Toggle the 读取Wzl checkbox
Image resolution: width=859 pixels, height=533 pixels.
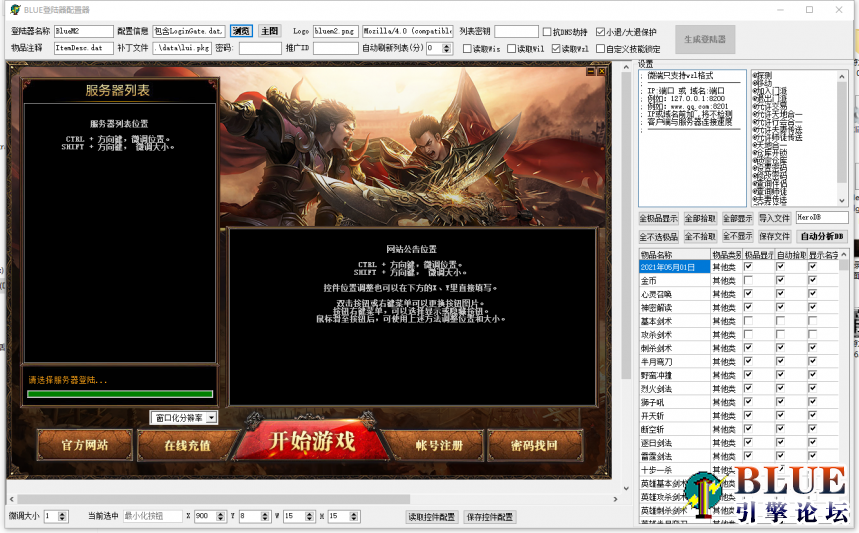556,48
